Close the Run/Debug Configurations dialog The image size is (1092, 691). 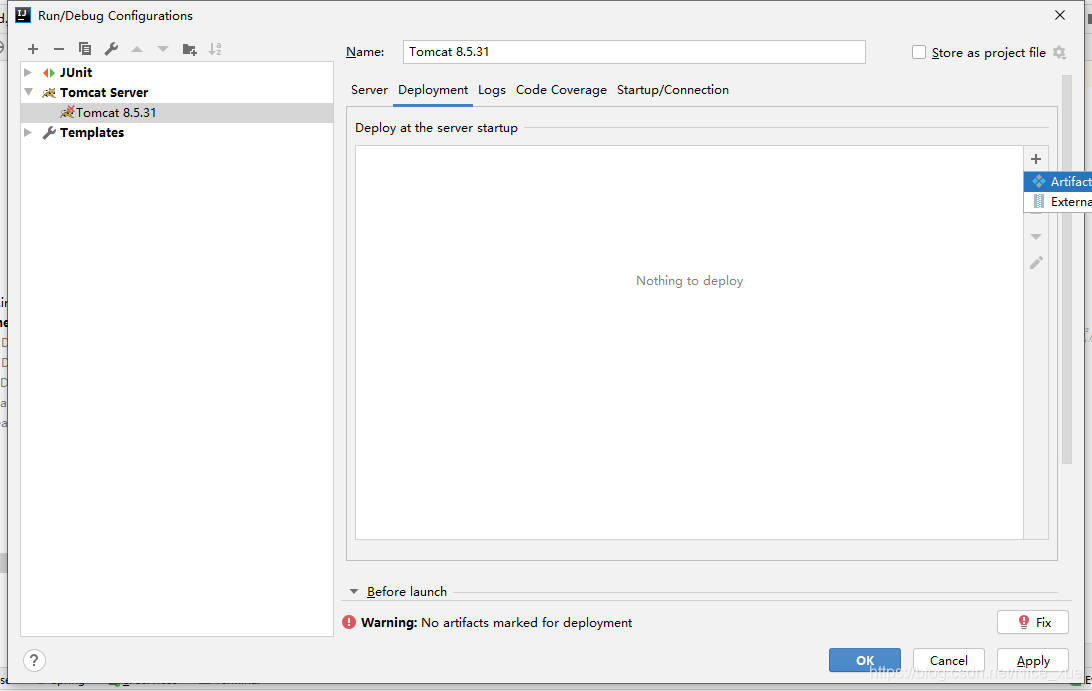pyautogui.click(x=1060, y=15)
